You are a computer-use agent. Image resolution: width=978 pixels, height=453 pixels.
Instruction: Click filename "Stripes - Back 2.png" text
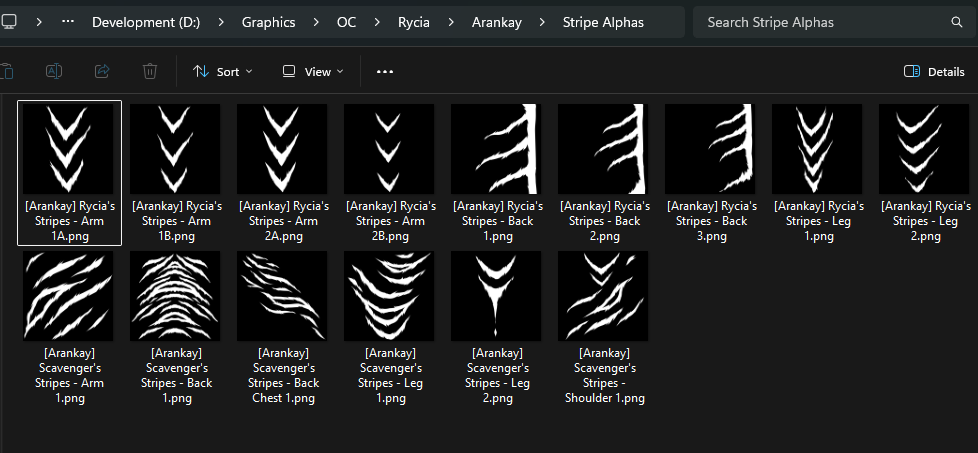[603, 228]
